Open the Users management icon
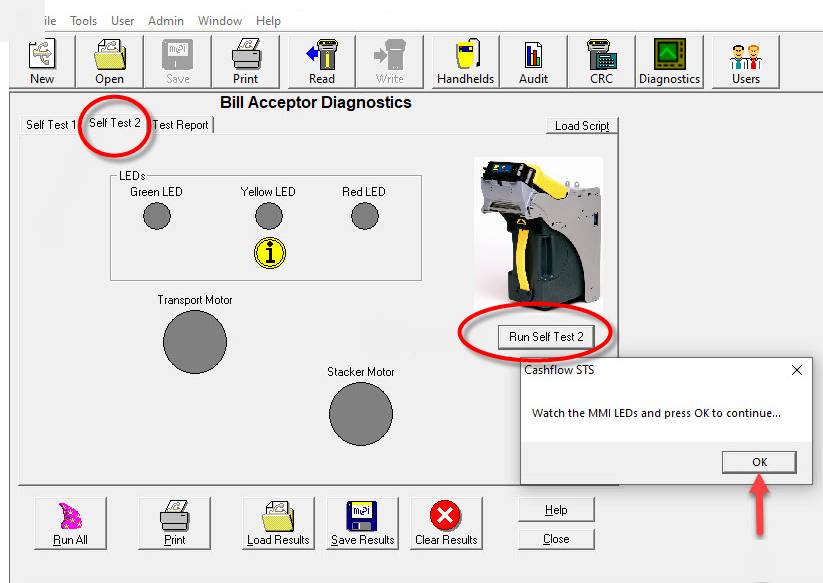823x583 pixels. coord(745,62)
